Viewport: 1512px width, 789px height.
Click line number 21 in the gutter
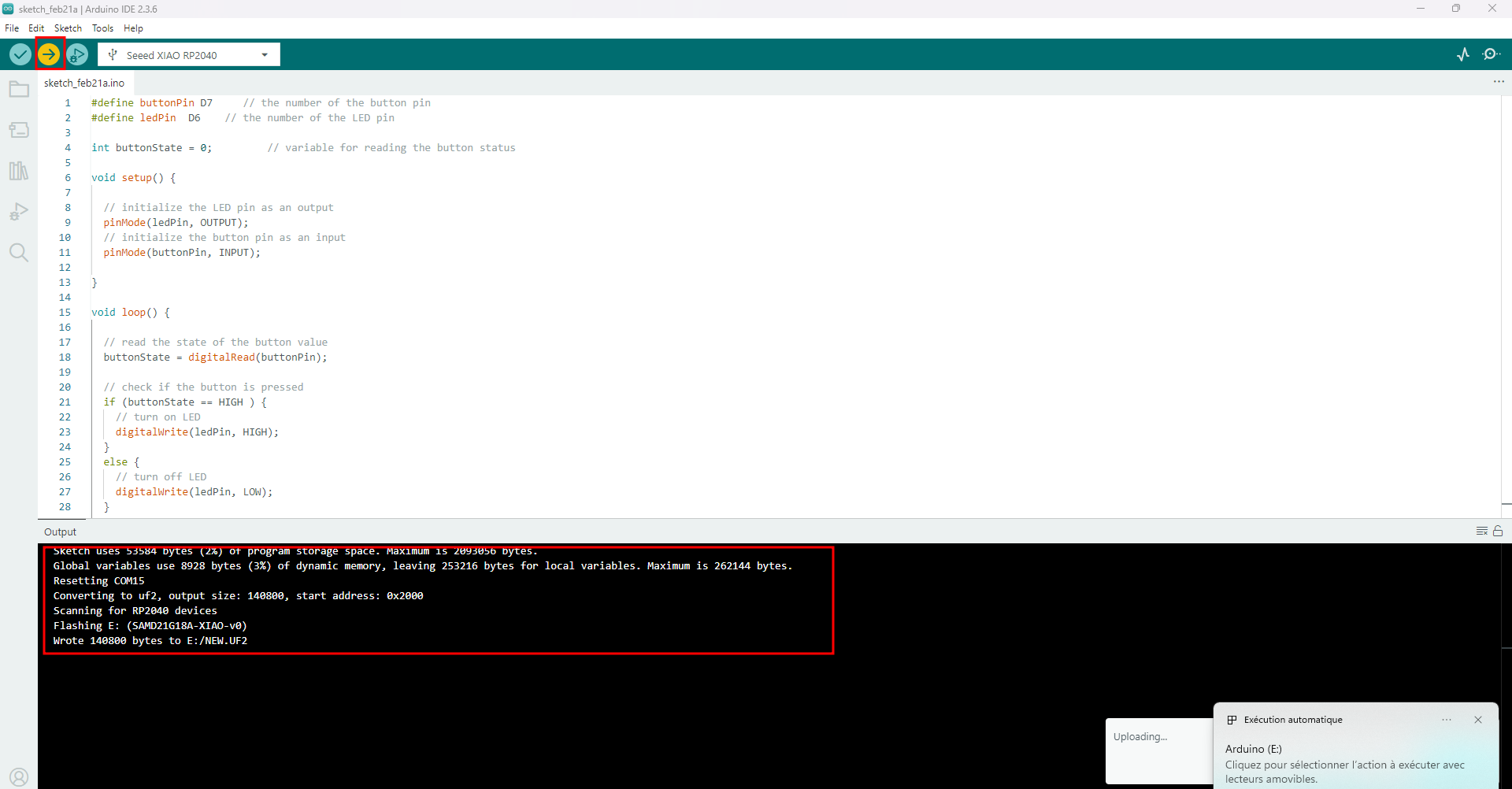coord(65,402)
